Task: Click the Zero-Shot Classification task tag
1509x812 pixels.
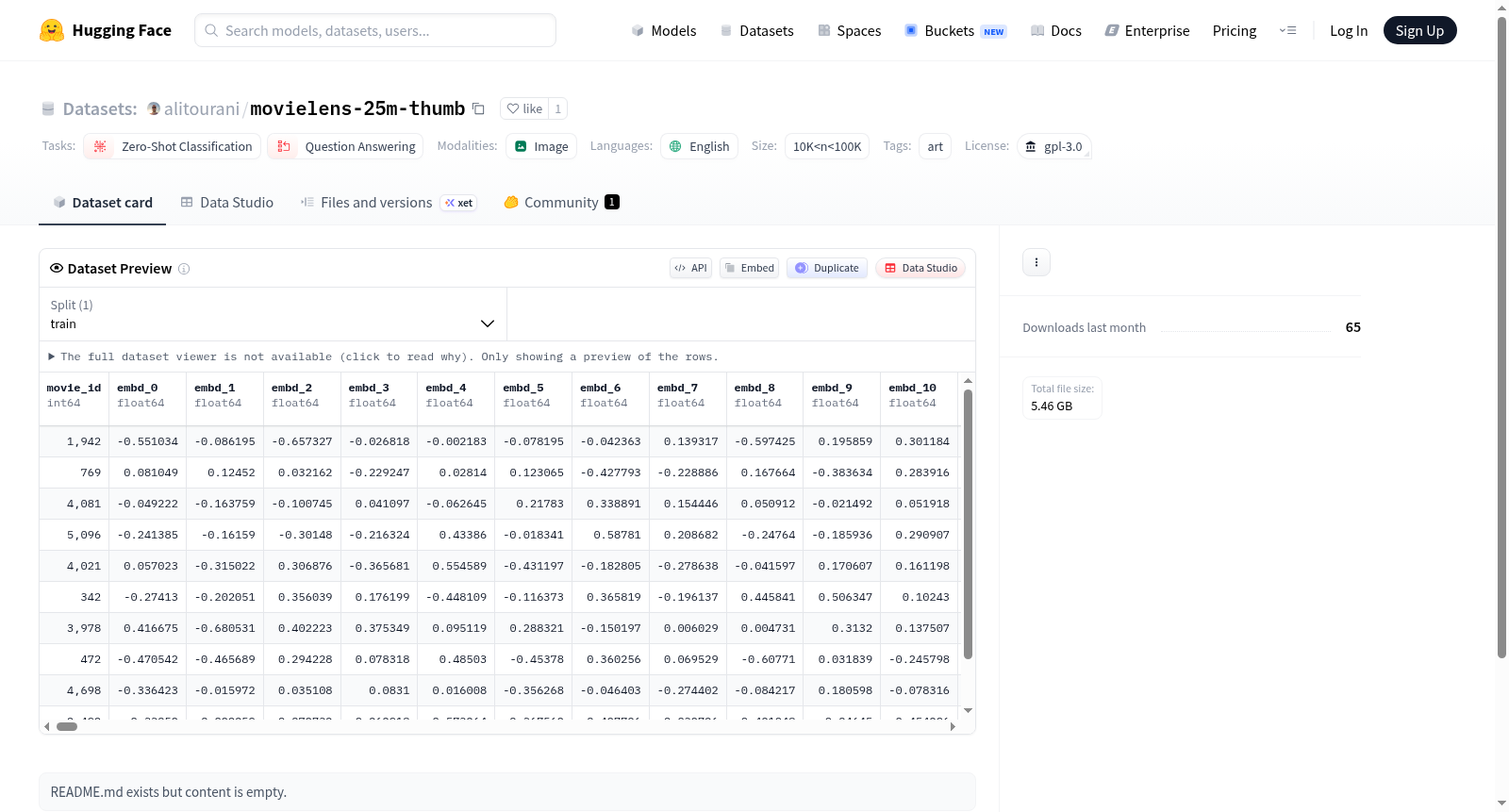Action: coord(173,146)
